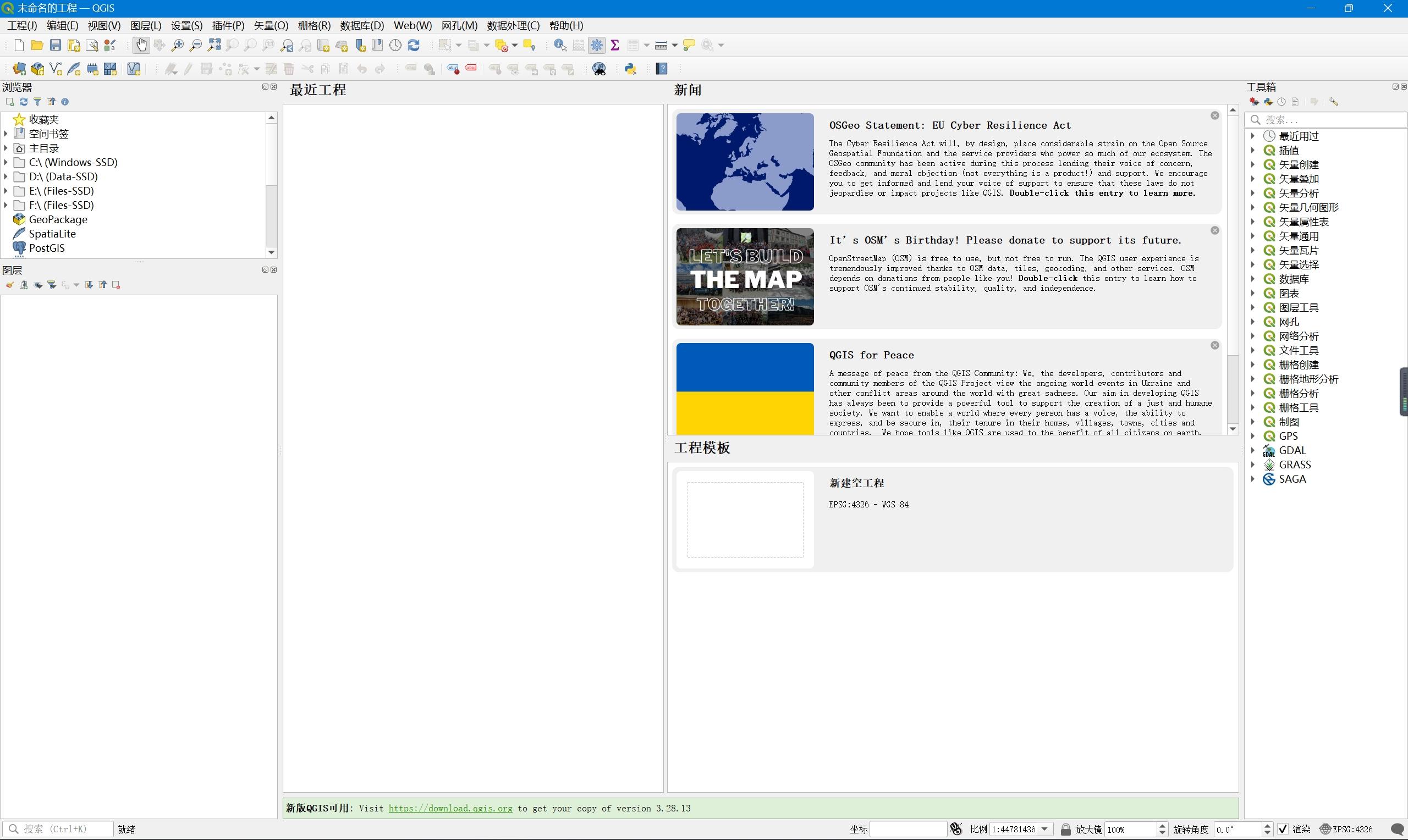Expand the 矢量创建 toolbox group
1408x840 pixels.
[x=1253, y=165]
